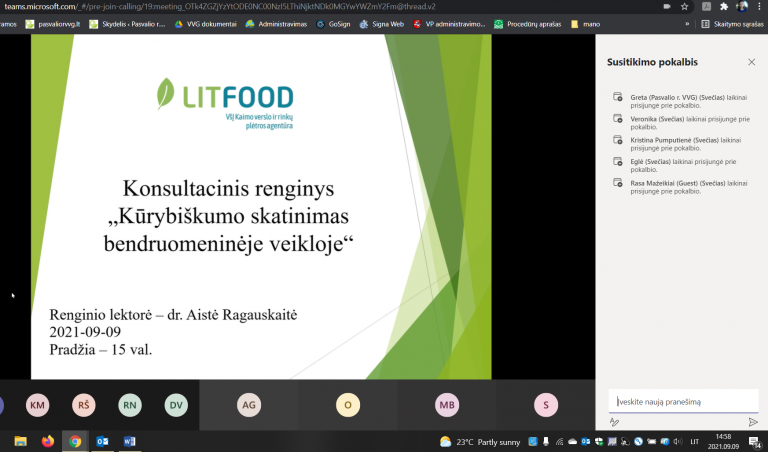The width and height of the screenshot is (768, 452).
Task: Open the VVG dokumentai bookmark
Action: 205,24
